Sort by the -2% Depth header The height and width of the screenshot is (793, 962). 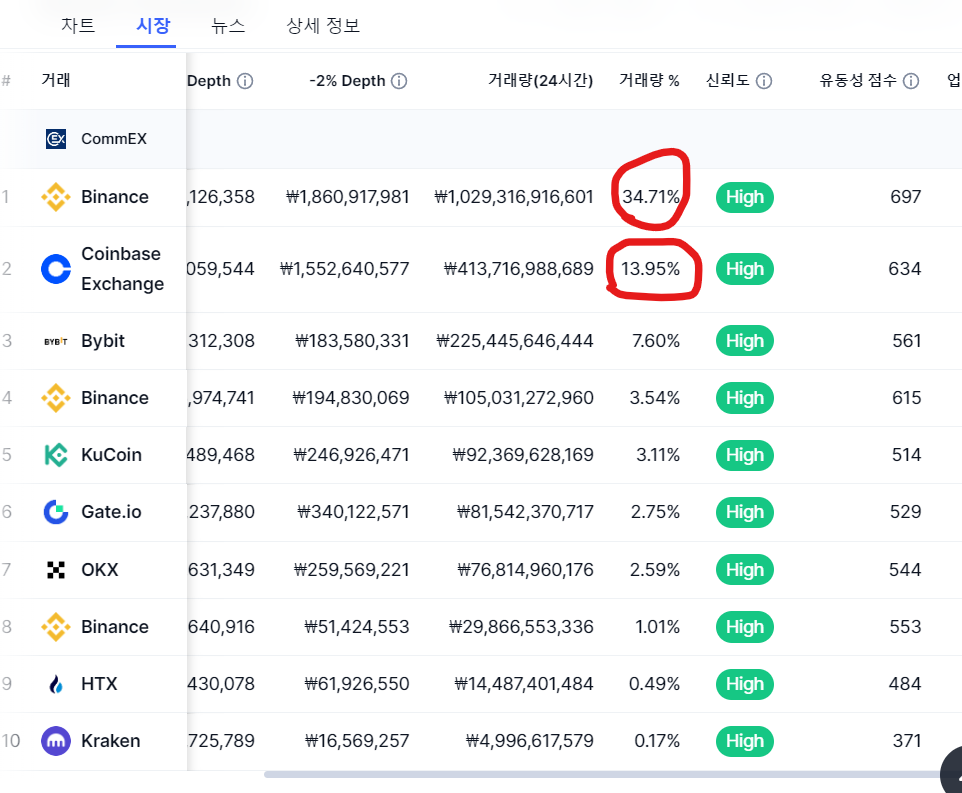[347, 81]
